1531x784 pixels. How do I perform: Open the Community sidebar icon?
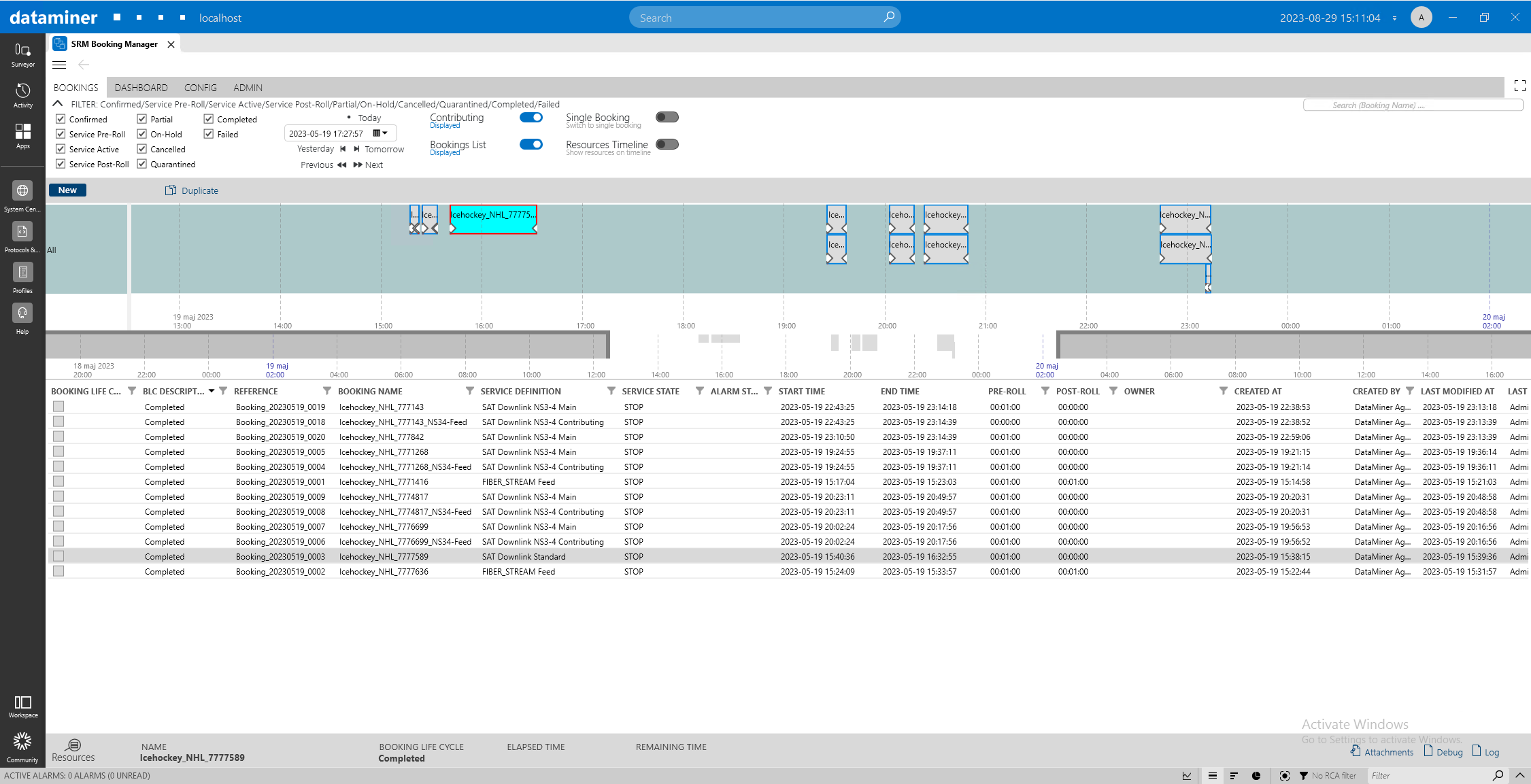(22, 747)
